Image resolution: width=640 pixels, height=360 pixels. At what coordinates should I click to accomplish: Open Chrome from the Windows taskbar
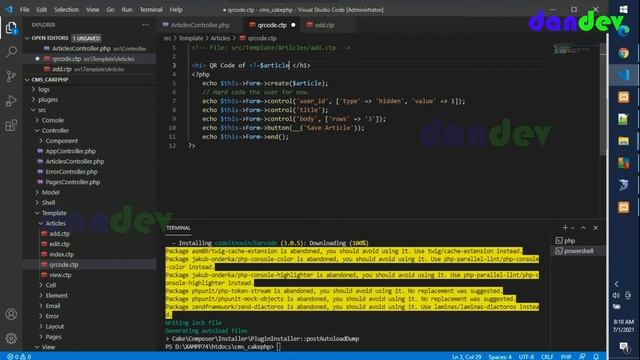coord(623,53)
